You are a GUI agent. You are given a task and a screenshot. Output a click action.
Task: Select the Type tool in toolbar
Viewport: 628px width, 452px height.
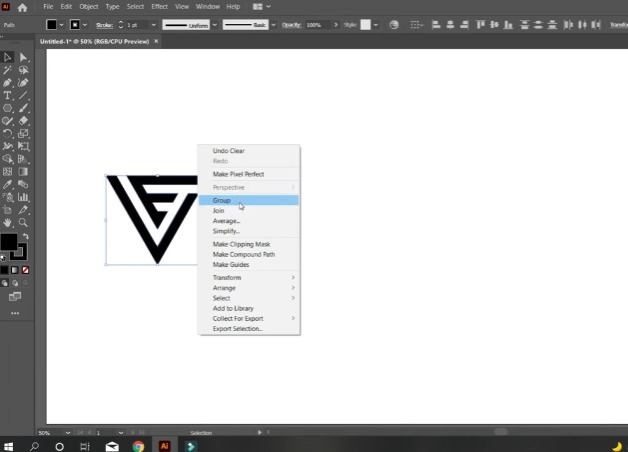8,95
